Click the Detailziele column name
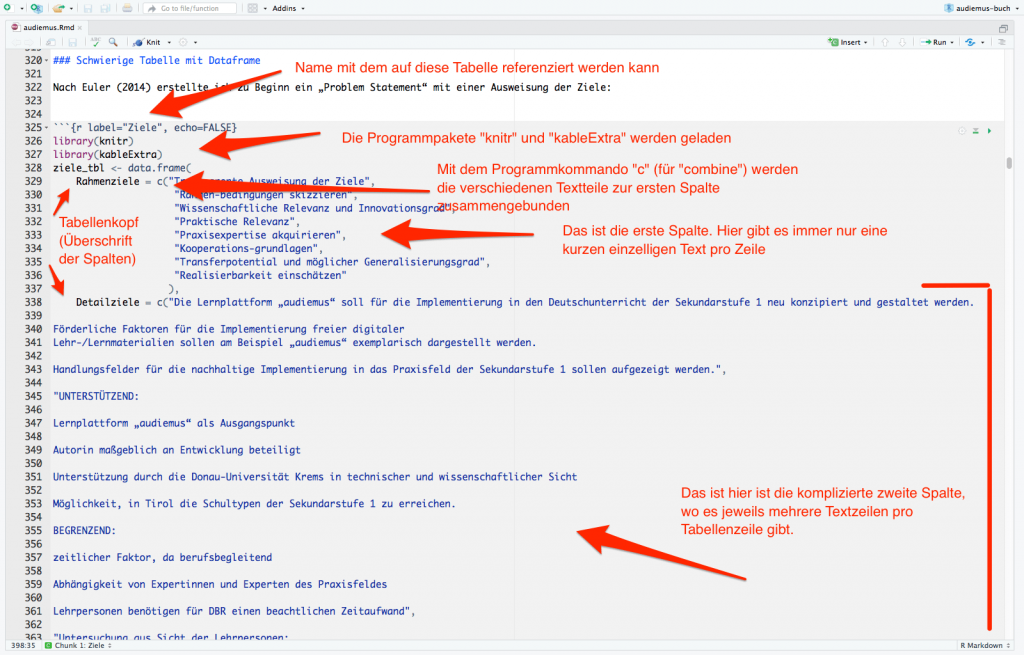 point(108,302)
